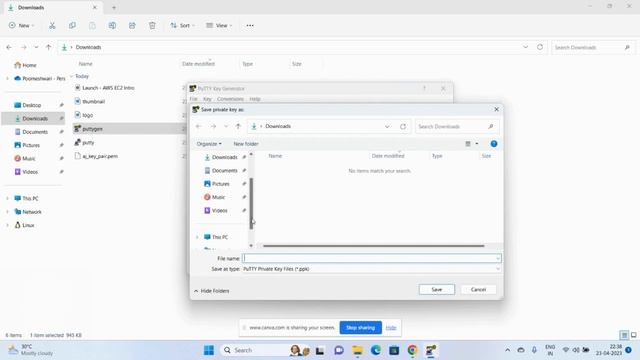Collapse folders with Hide Folders
Viewport: 640px width, 360px height.
(211, 291)
